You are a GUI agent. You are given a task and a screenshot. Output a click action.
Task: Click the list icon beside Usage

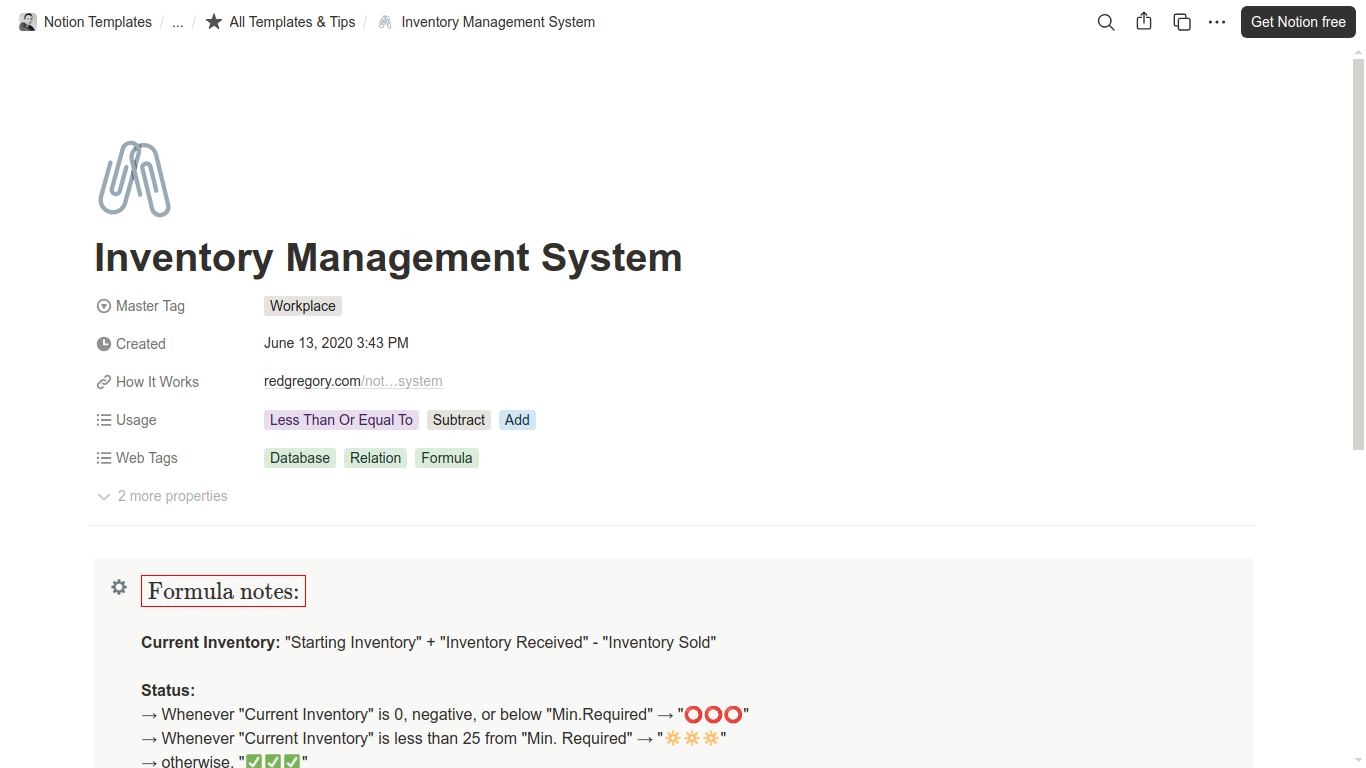pyautogui.click(x=104, y=420)
